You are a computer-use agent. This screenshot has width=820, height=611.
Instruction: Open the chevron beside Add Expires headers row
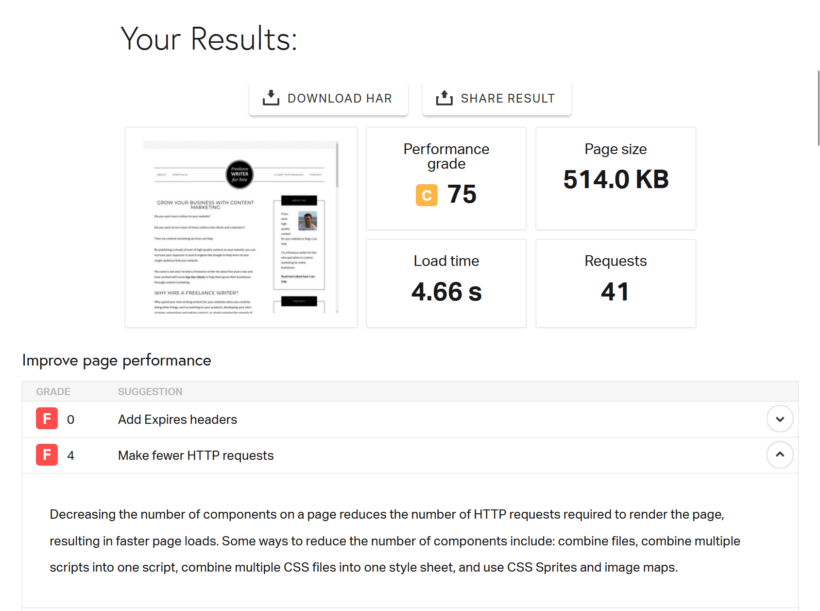point(779,418)
